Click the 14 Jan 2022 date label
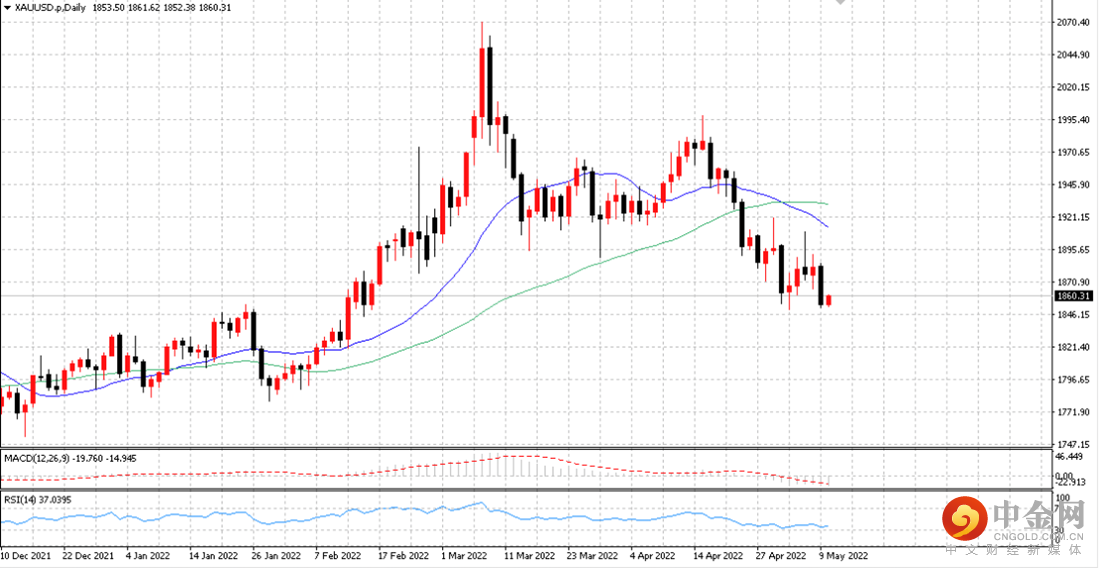 [212, 555]
